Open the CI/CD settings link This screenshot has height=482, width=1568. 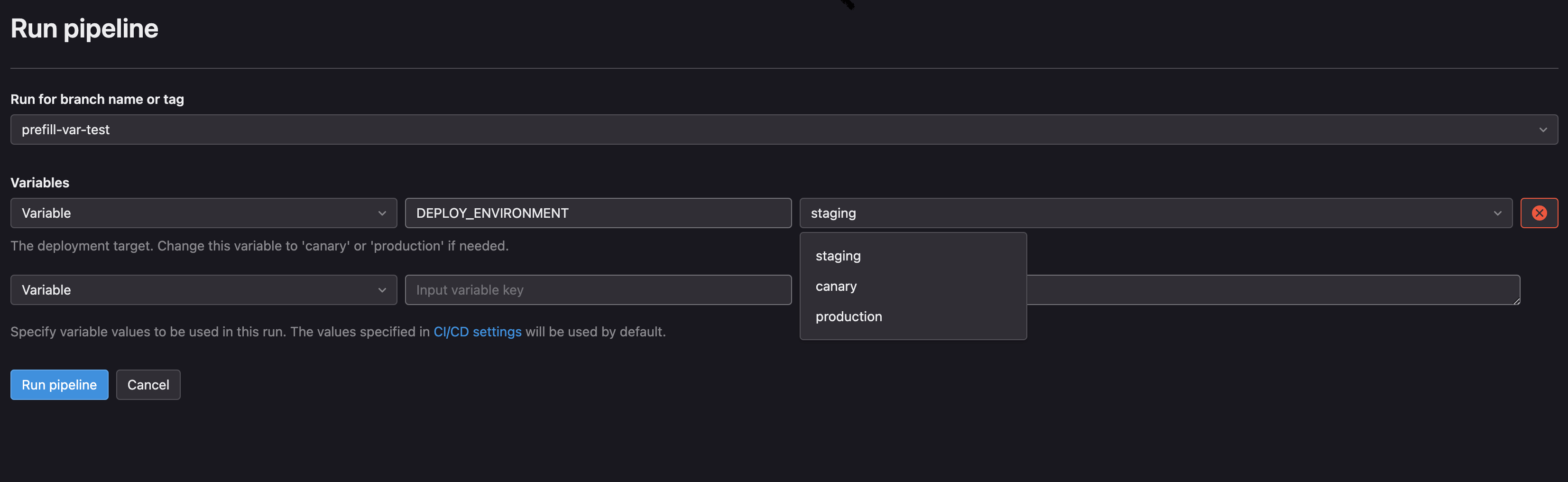477,332
